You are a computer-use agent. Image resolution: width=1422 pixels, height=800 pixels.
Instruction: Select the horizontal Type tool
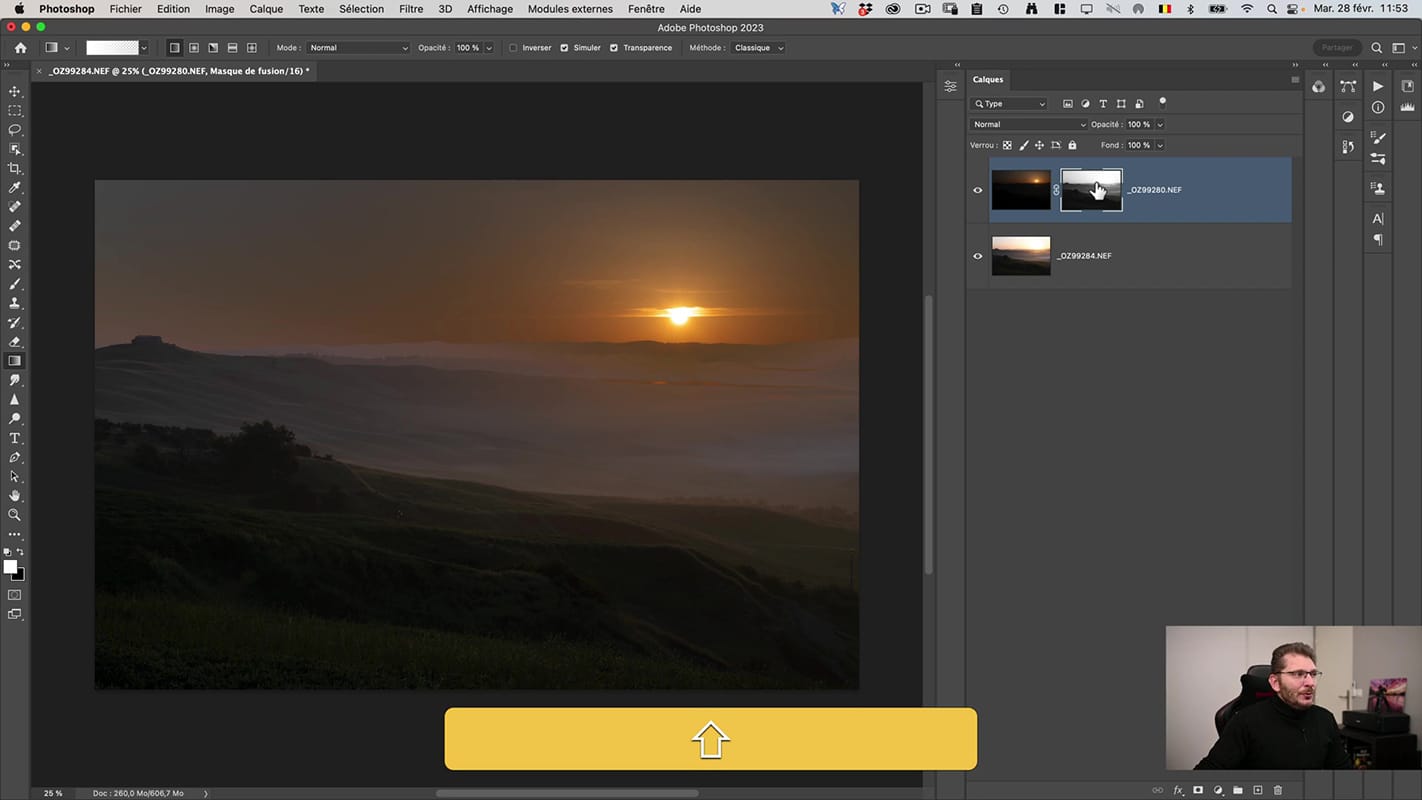click(14, 438)
